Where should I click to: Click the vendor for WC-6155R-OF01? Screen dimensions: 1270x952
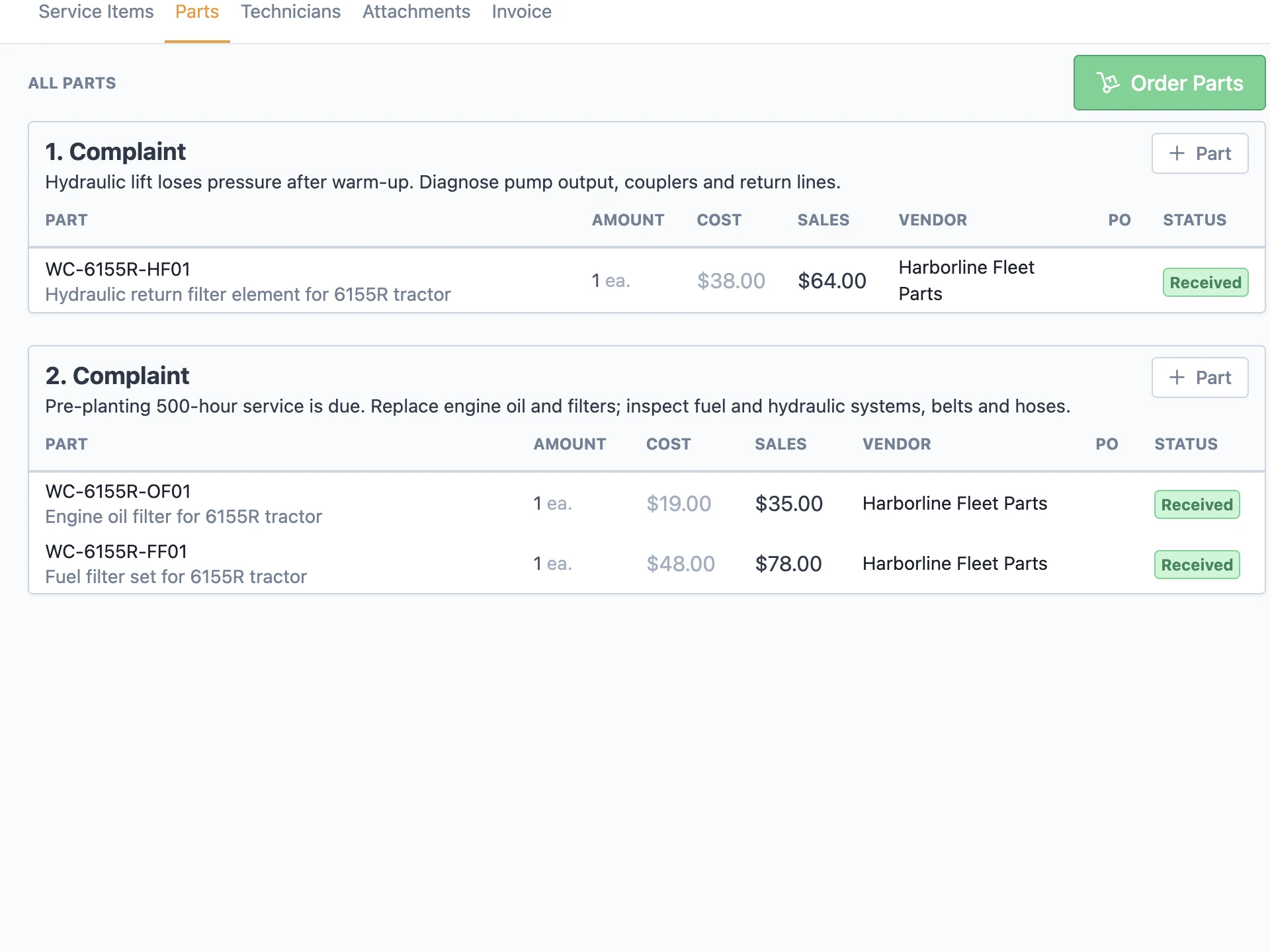pyautogui.click(x=954, y=503)
